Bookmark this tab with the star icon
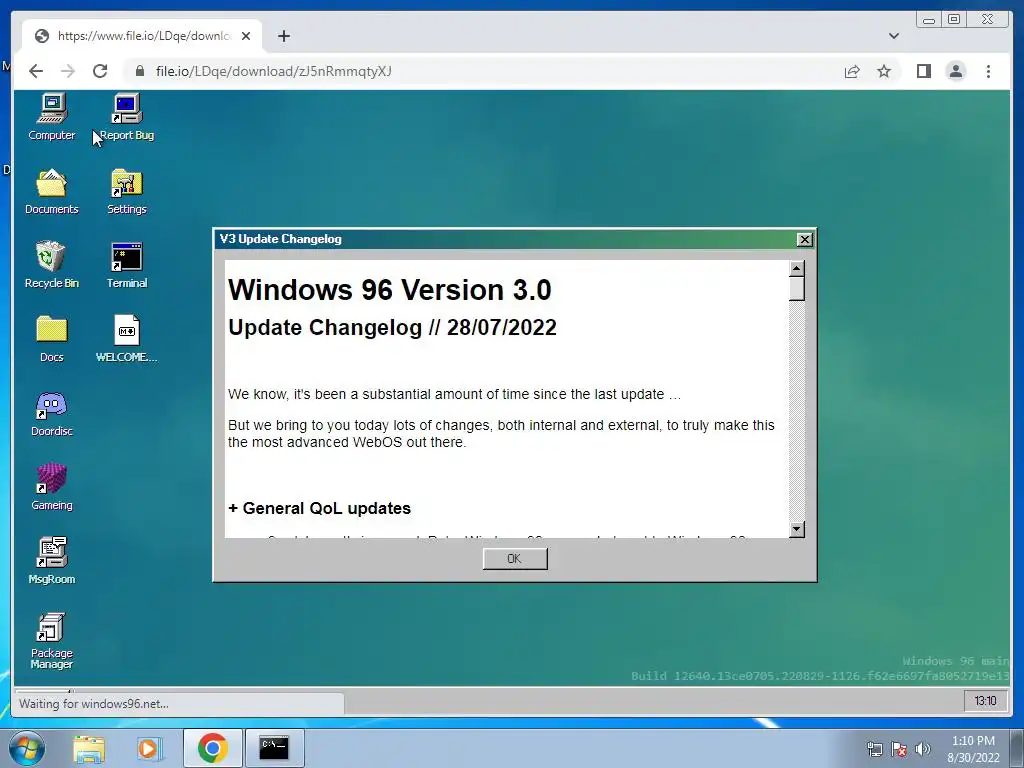 pos(884,71)
